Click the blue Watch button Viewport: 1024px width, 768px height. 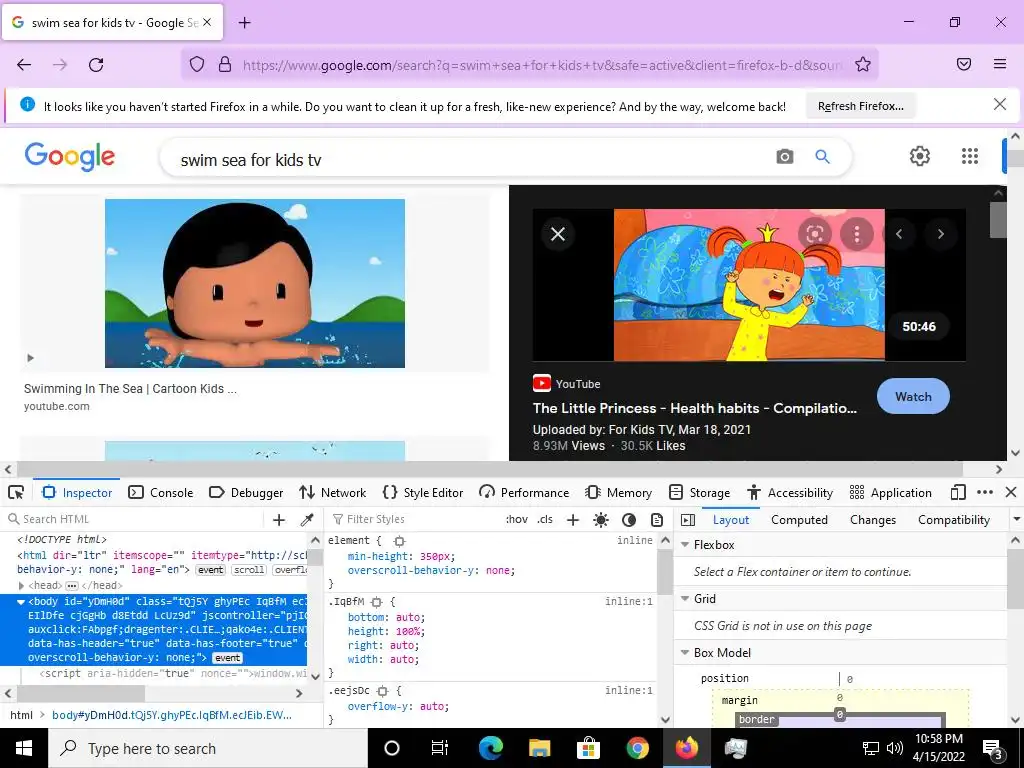[x=913, y=396]
